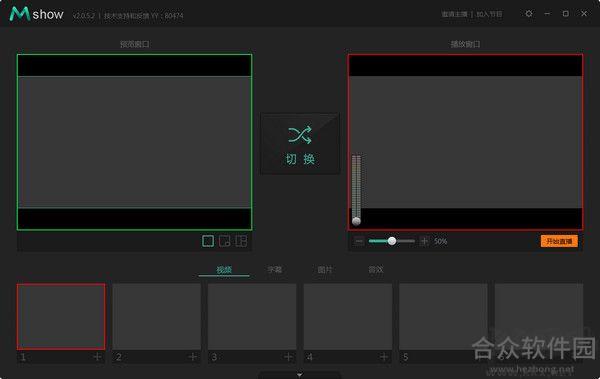The image size is (600, 379).
Task: Expand the bottom panel down arrow
Action: click(x=300, y=375)
